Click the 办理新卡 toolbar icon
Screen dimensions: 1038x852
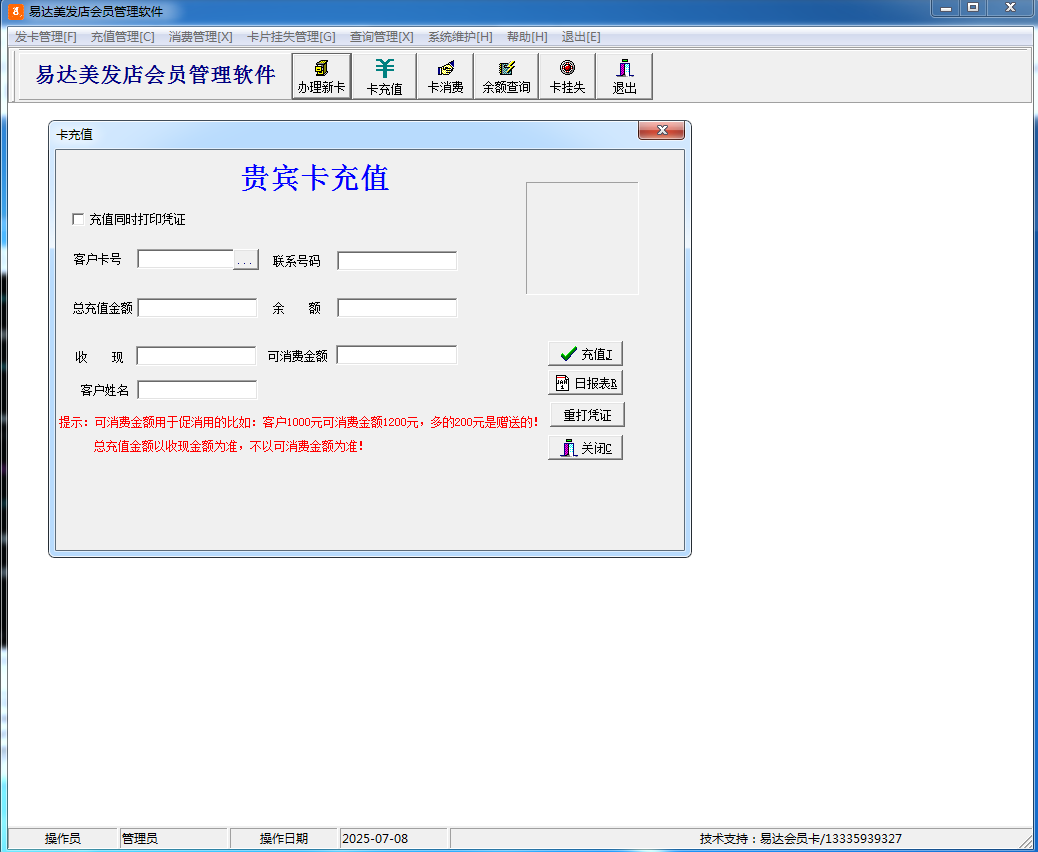[x=321, y=76]
